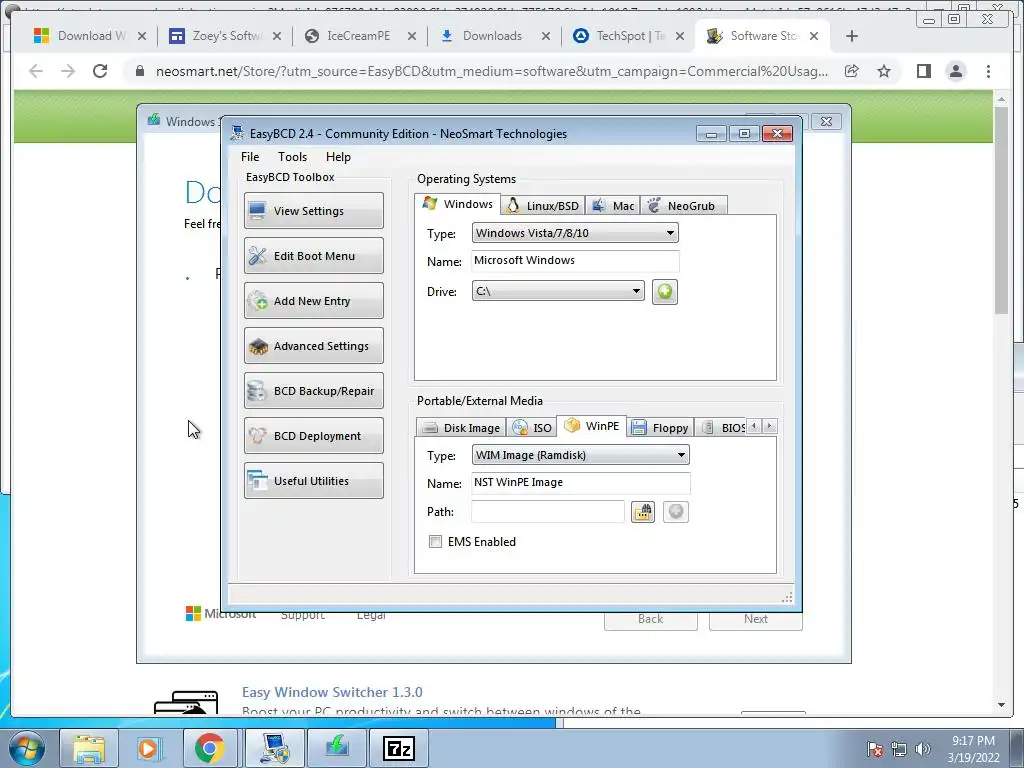Click the Action Center flag tray icon
The width and height of the screenshot is (1024, 768).
[874, 748]
